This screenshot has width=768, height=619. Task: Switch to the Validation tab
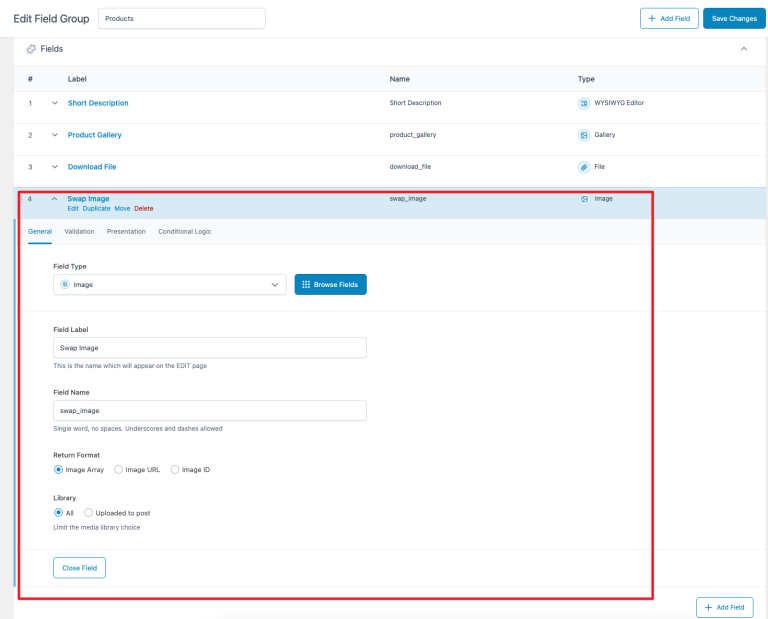click(79, 231)
